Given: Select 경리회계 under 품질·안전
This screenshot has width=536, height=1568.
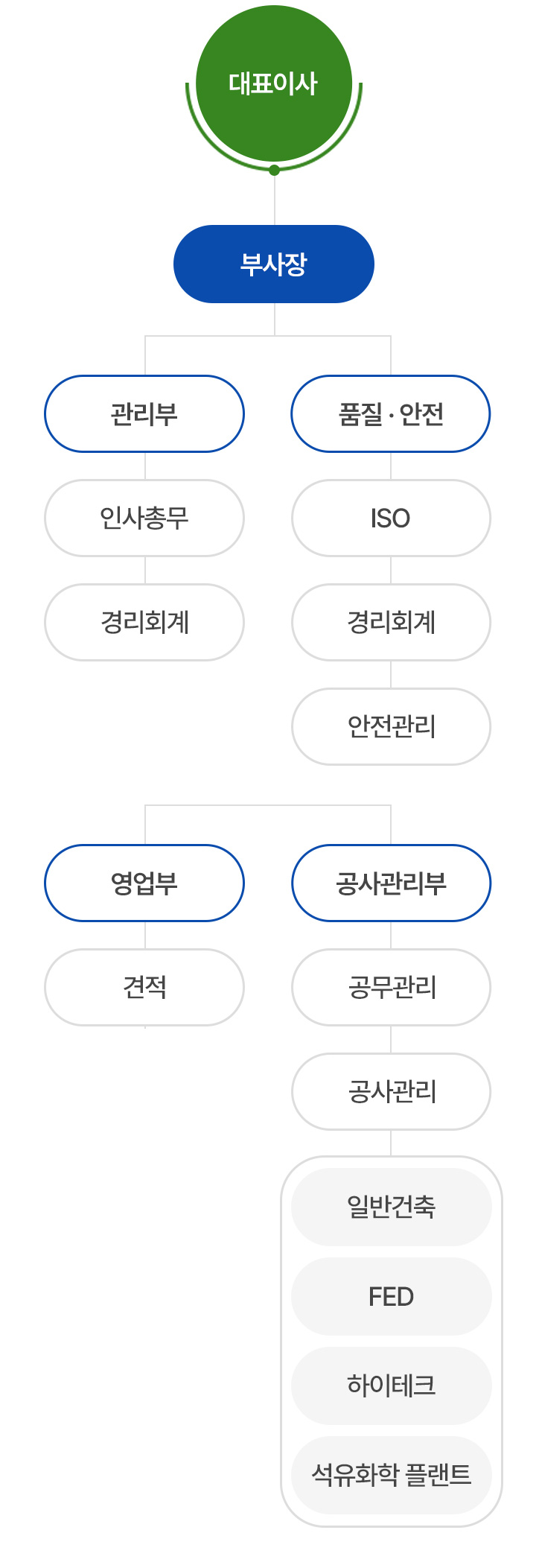Looking at the screenshot, I should coord(391,623).
